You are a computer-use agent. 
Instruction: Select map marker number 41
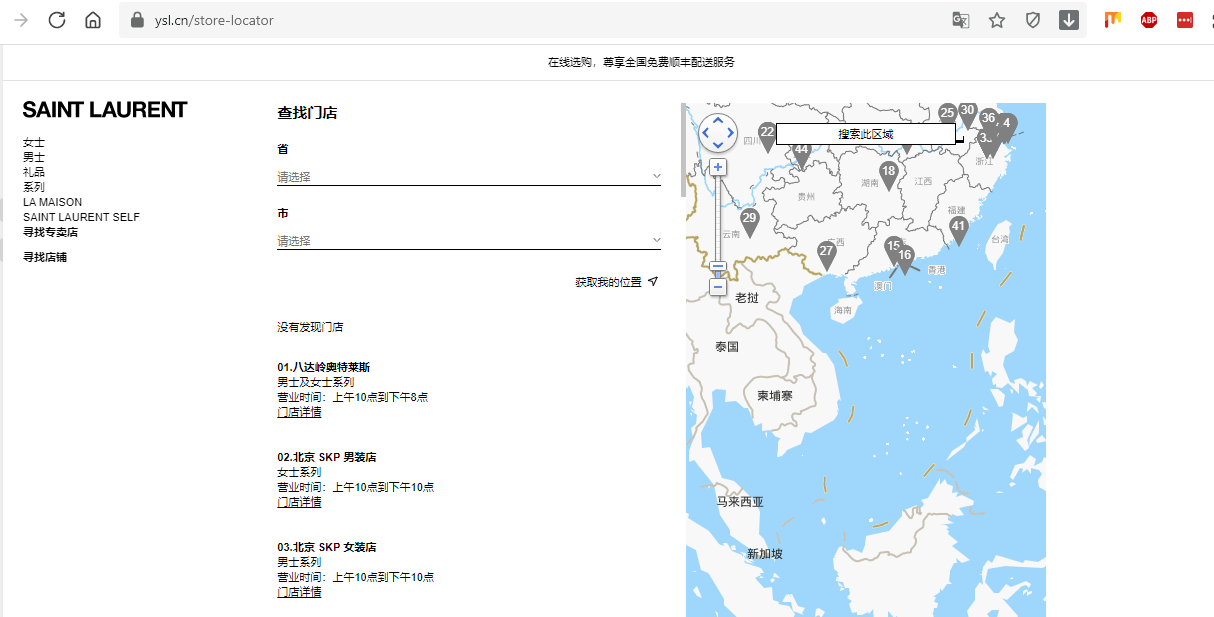[959, 231]
